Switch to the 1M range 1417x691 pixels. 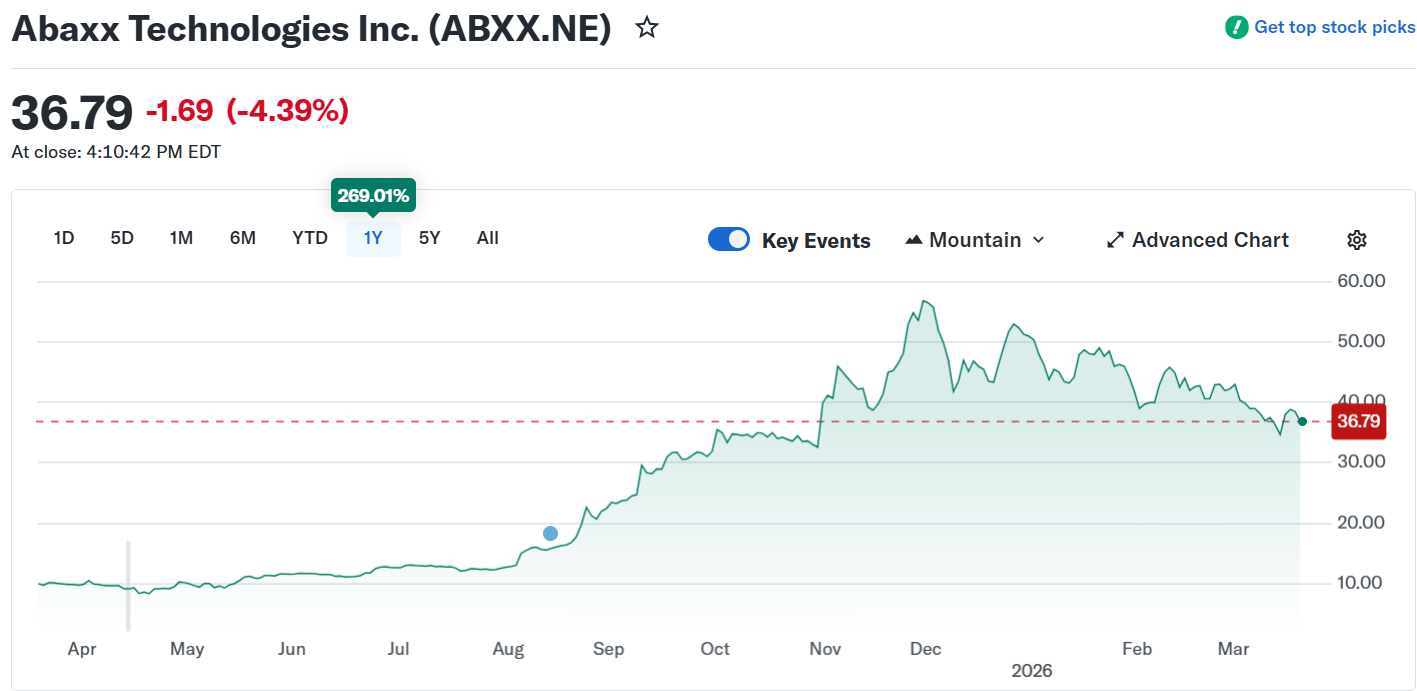click(x=181, y=238)
